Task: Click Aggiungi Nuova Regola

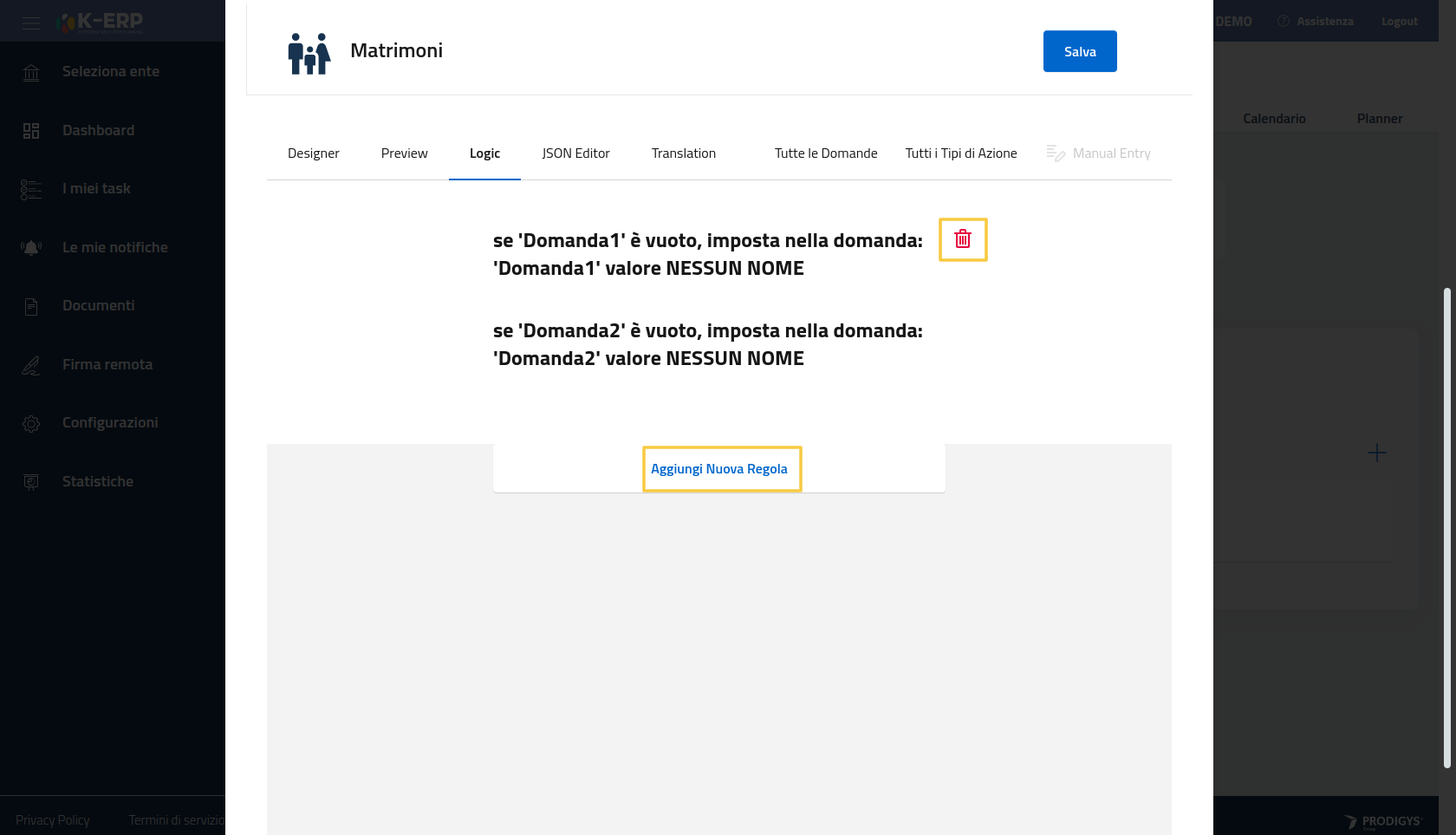Action: (x=719, y=469)
